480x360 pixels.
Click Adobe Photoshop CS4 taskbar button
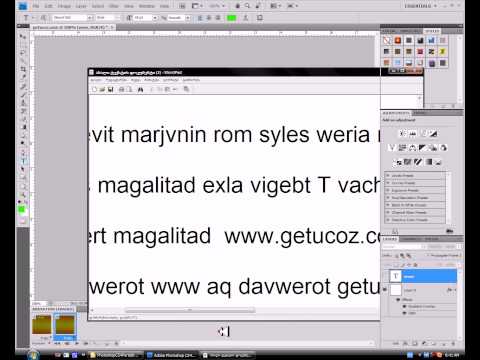click(x=171, y=355)
